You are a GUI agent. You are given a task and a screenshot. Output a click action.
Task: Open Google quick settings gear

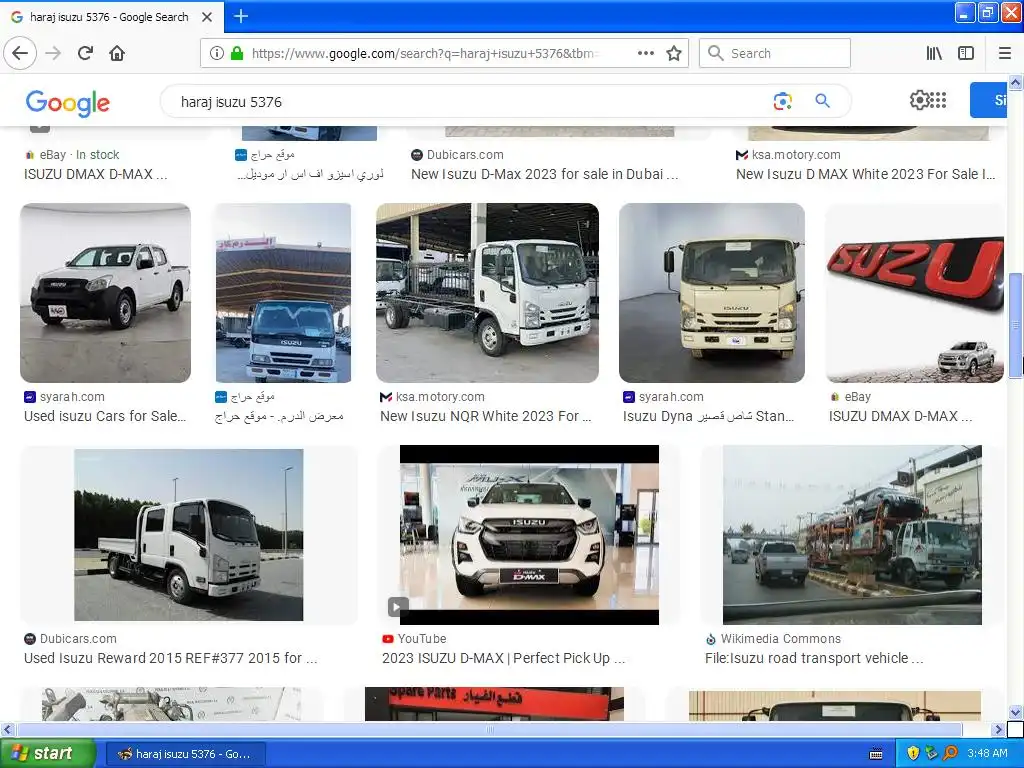pos(918,100)
